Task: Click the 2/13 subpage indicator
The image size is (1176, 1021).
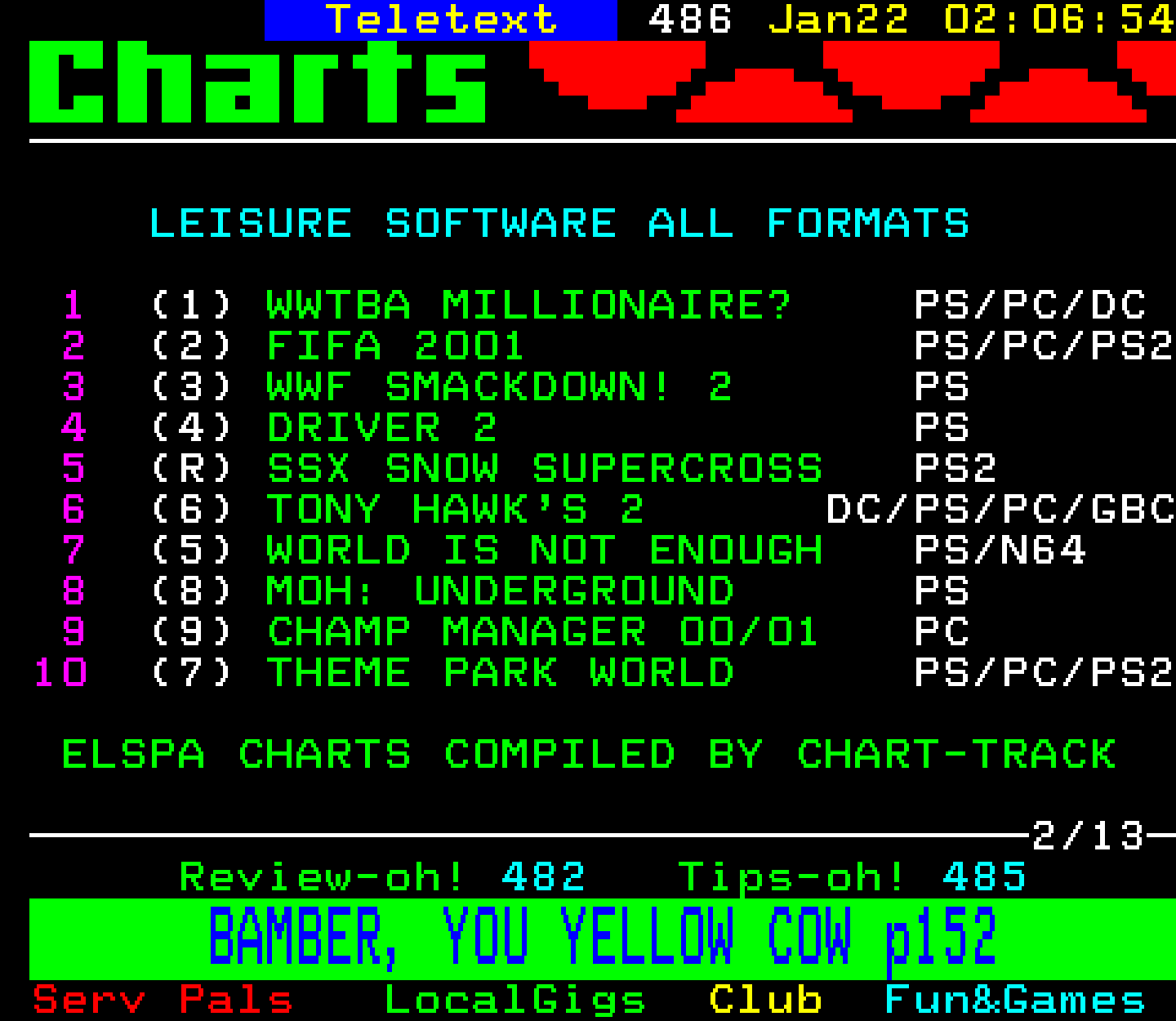Action: (1088, 836)
